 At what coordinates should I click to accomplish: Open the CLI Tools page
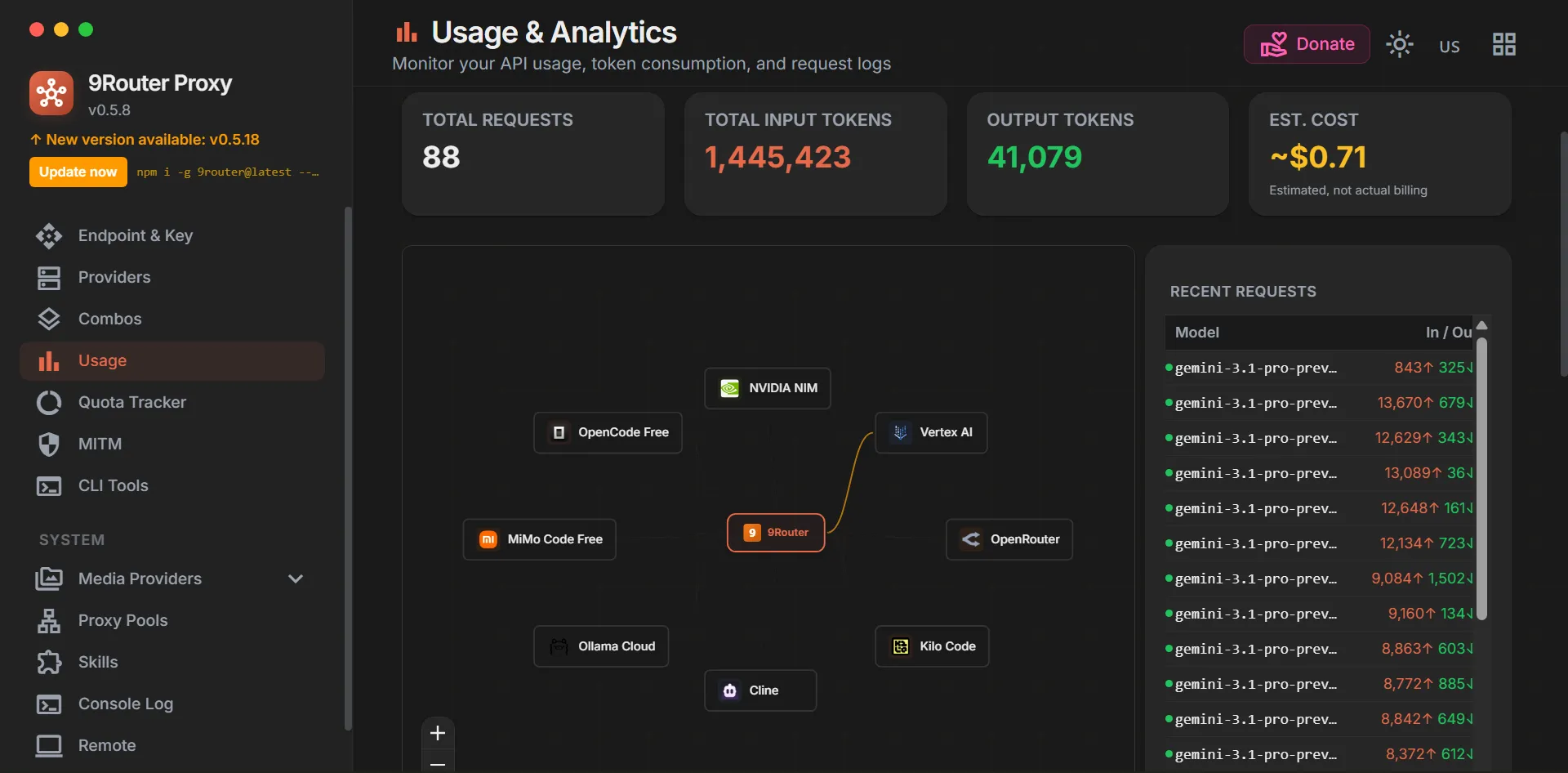coord(172,486)
